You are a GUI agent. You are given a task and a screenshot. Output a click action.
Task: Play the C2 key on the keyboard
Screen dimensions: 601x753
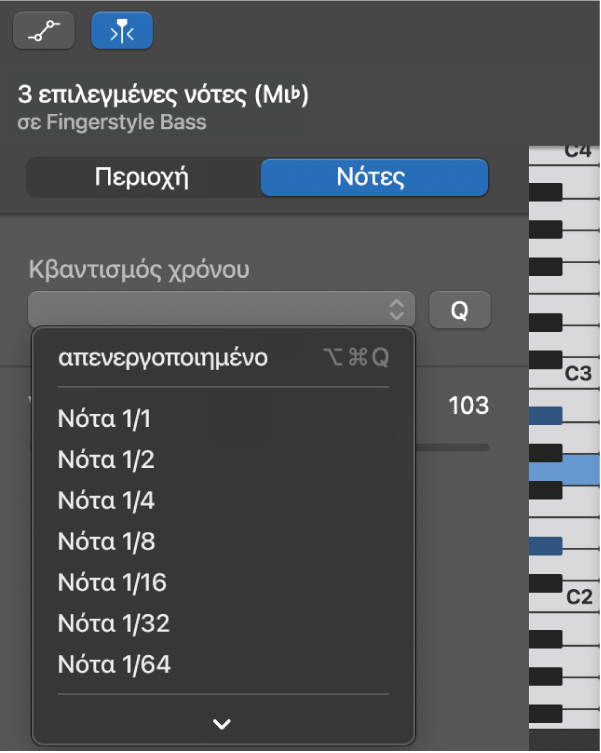click(x=580, y=597)
